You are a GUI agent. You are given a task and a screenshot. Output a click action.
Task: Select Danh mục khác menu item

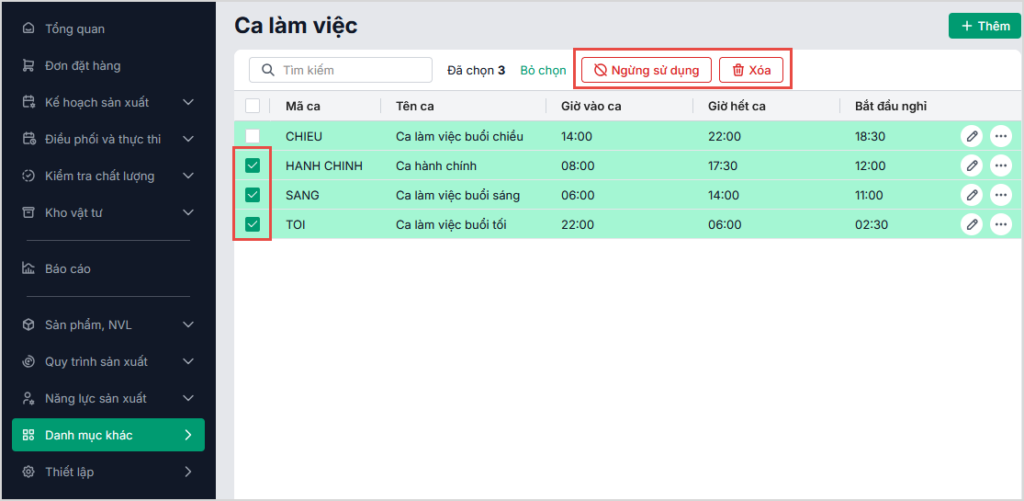108,435
